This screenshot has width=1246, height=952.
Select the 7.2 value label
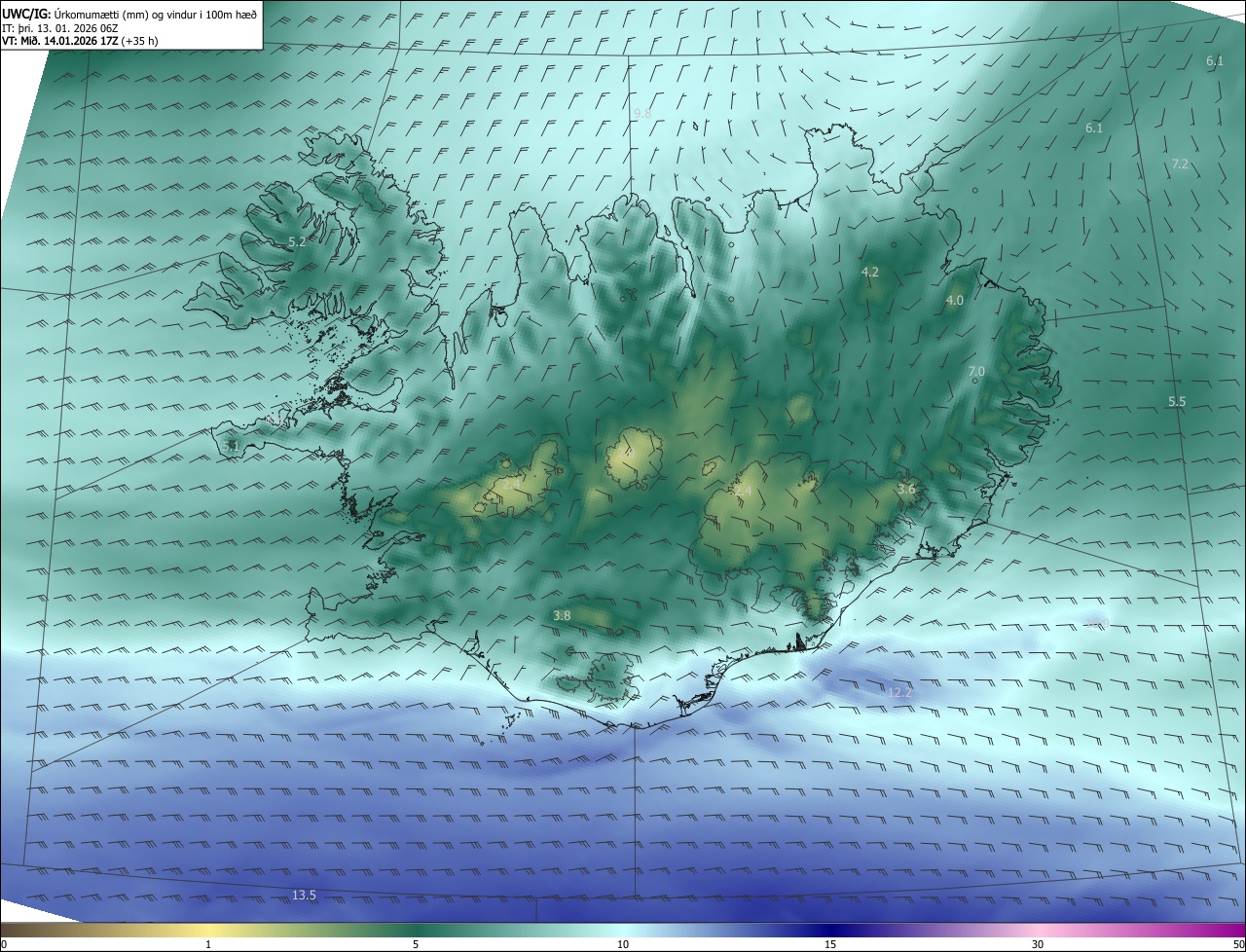1180,164
